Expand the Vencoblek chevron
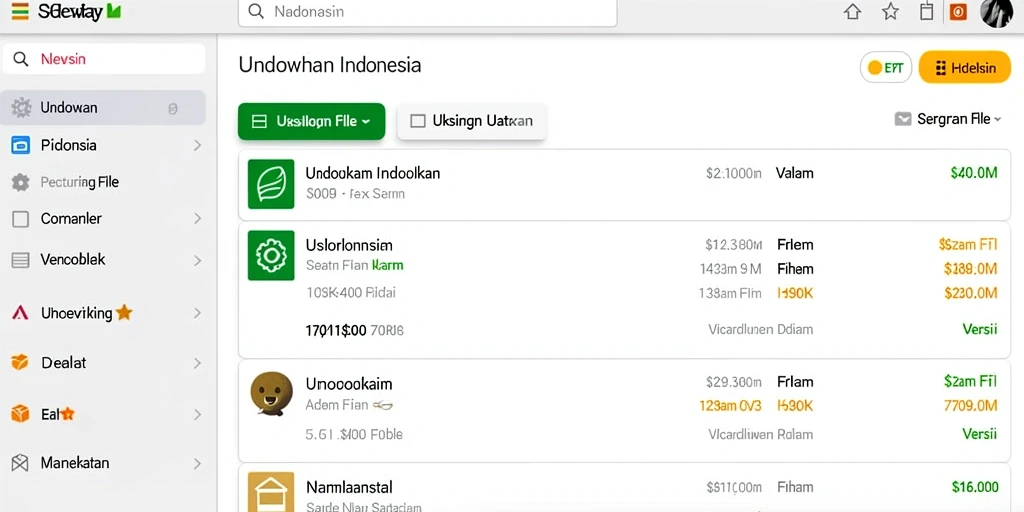This screenshot has width=1024, height=512. click(197, 261)
